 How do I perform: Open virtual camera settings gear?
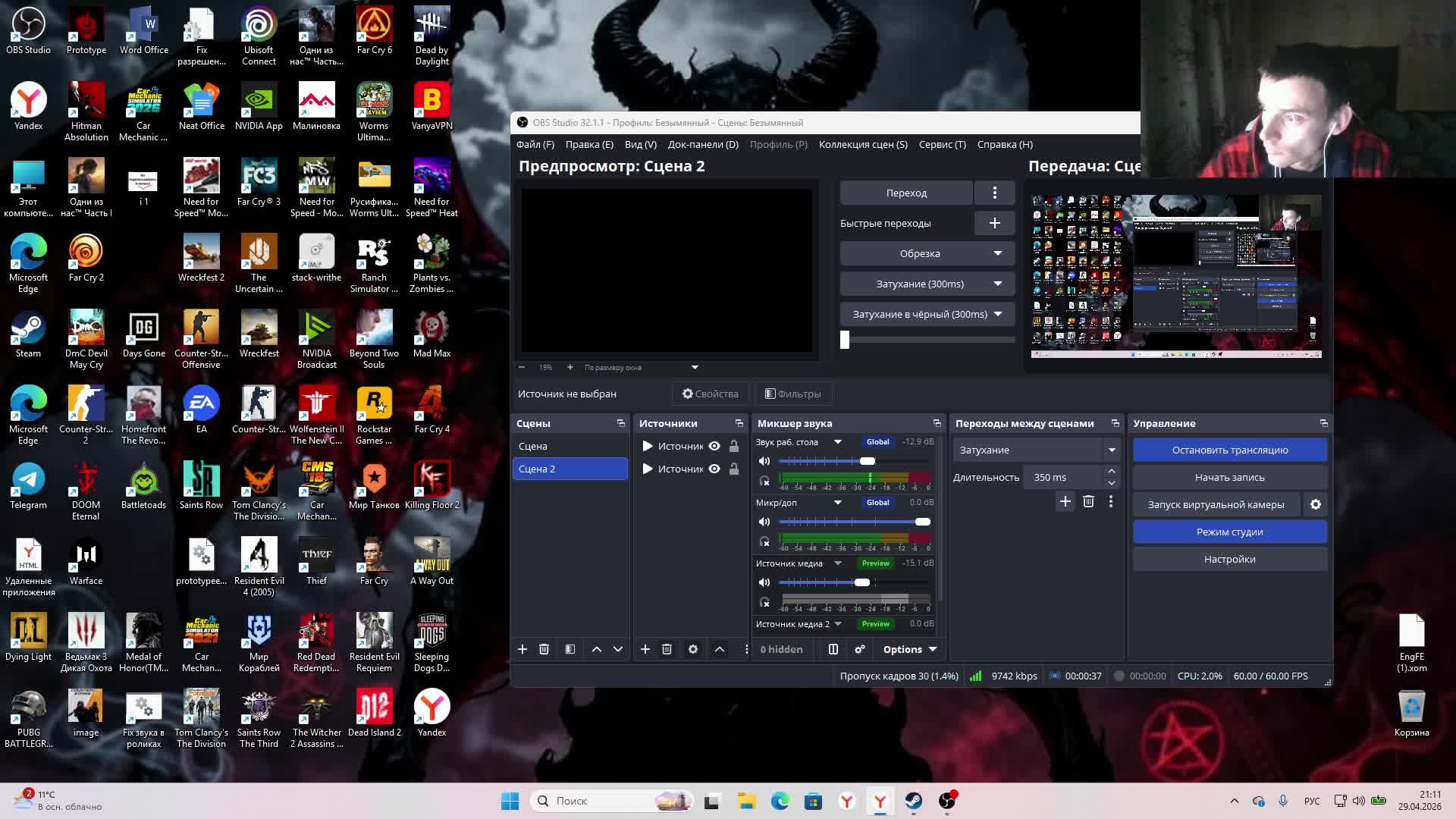[x=1316, y=504]
